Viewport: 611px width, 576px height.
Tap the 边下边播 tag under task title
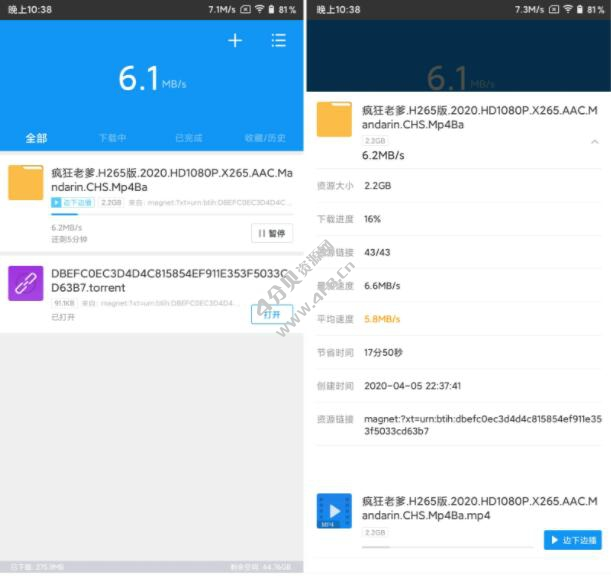point(71,202)
